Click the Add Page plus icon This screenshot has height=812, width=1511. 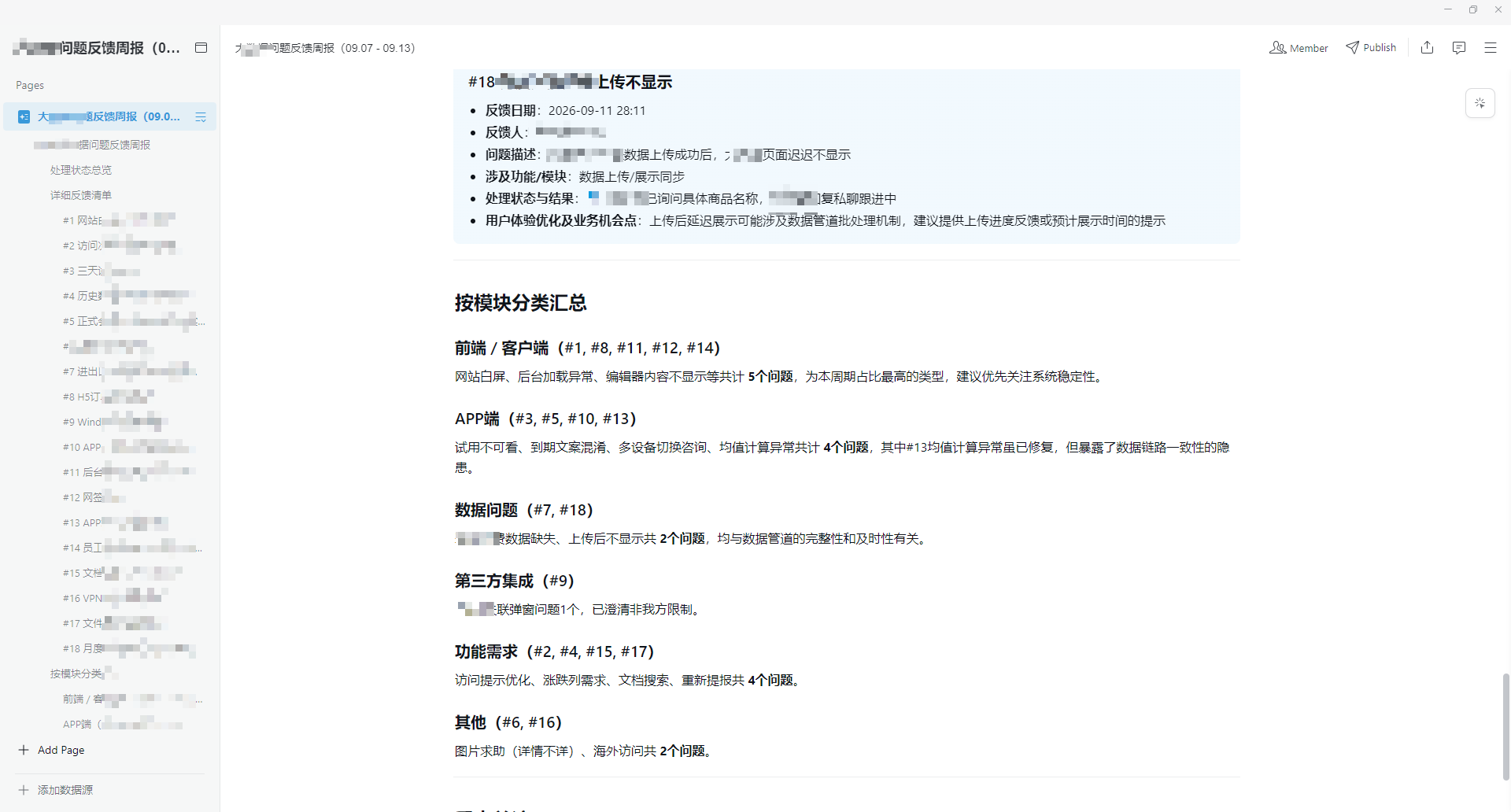pos(24,750)
